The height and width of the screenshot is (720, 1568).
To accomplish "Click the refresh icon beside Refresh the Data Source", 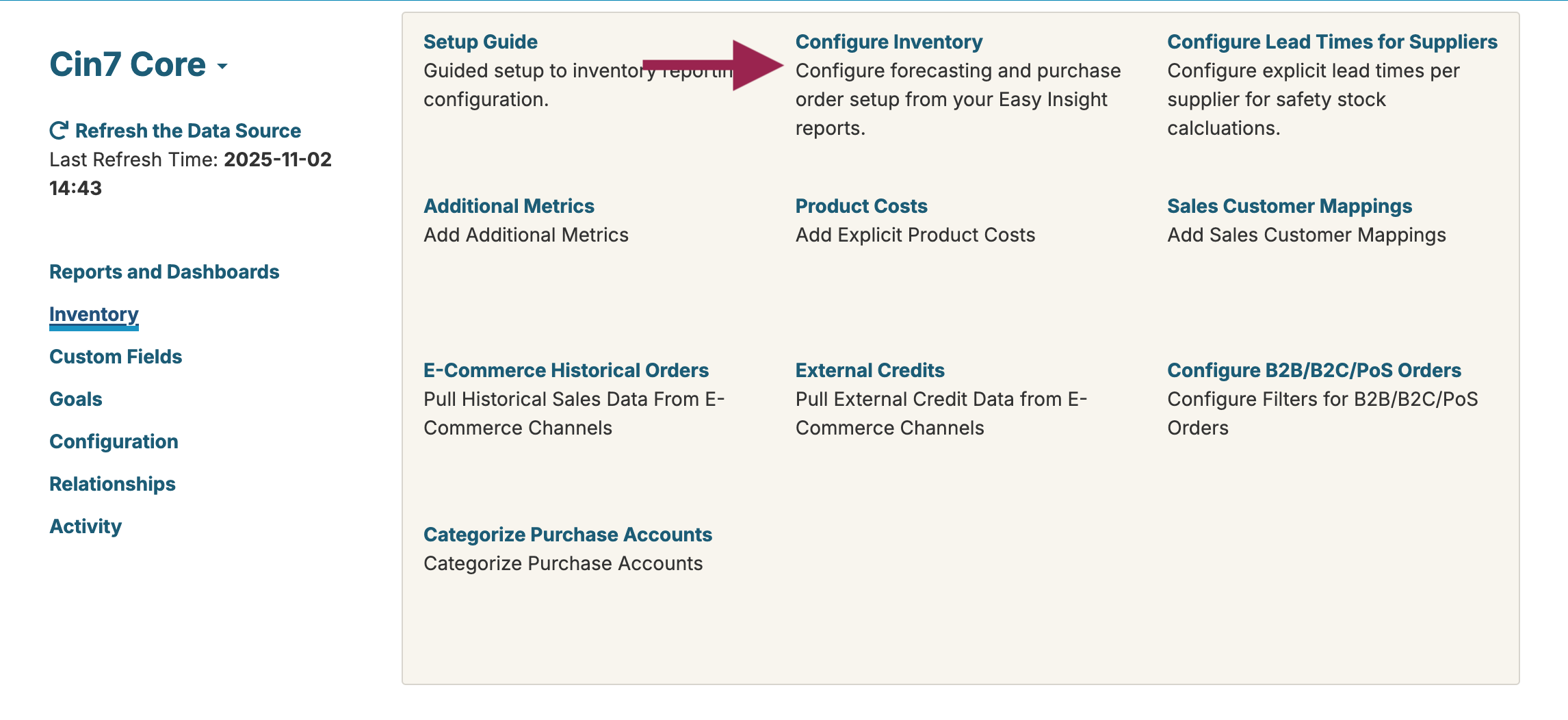I will [x=59, y=130].
